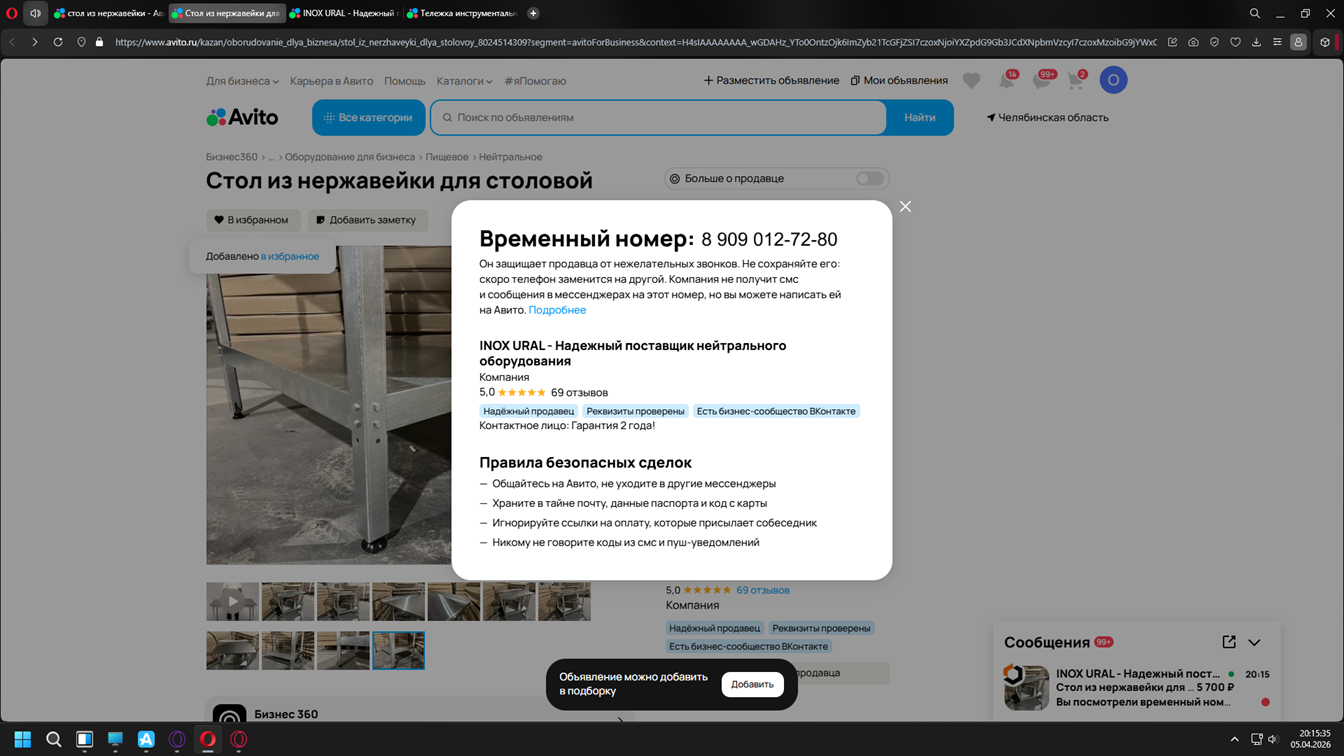
Task: Toggle the Больше о продавце switch
Action: pos(869,179)
